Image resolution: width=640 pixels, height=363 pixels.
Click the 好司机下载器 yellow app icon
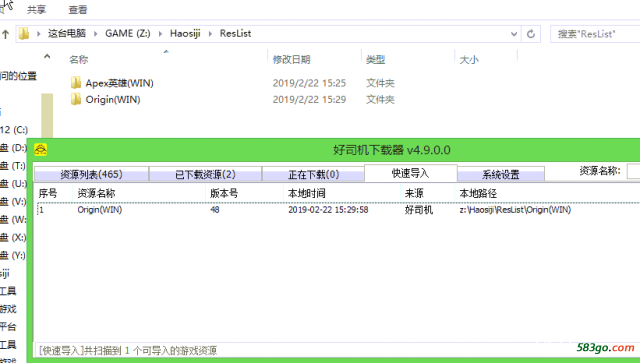point(40,149)
